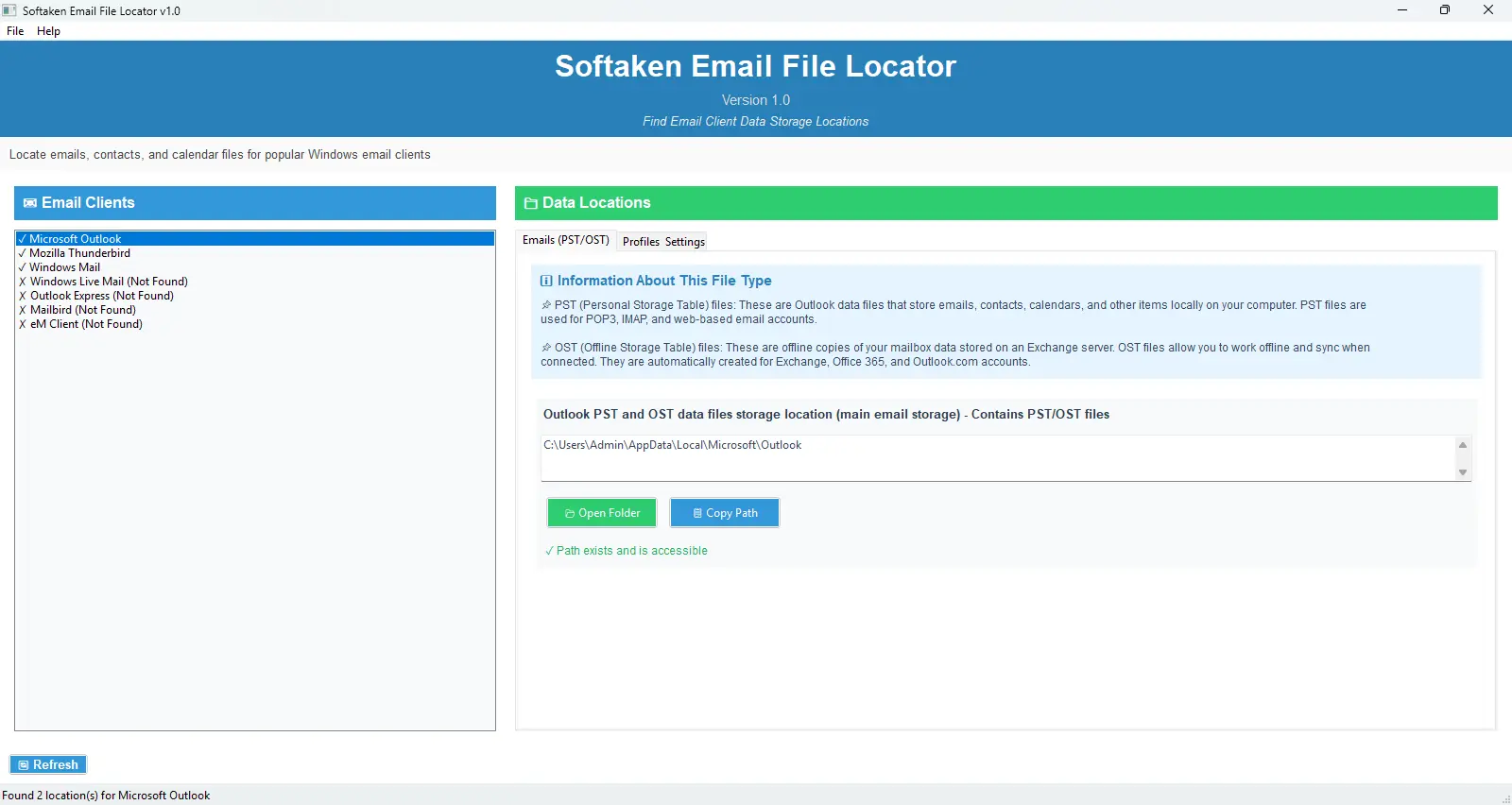This screenshot has height=805, width=1512.
Task: Switch to the Emails (PST/OST) tab
Action: pos(565,240)
